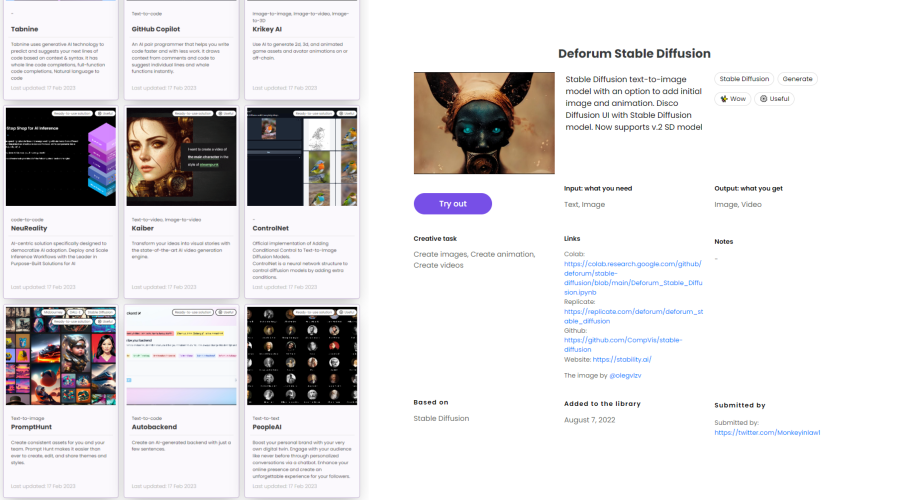Click the Tabnine card description text

coord(58,61)
